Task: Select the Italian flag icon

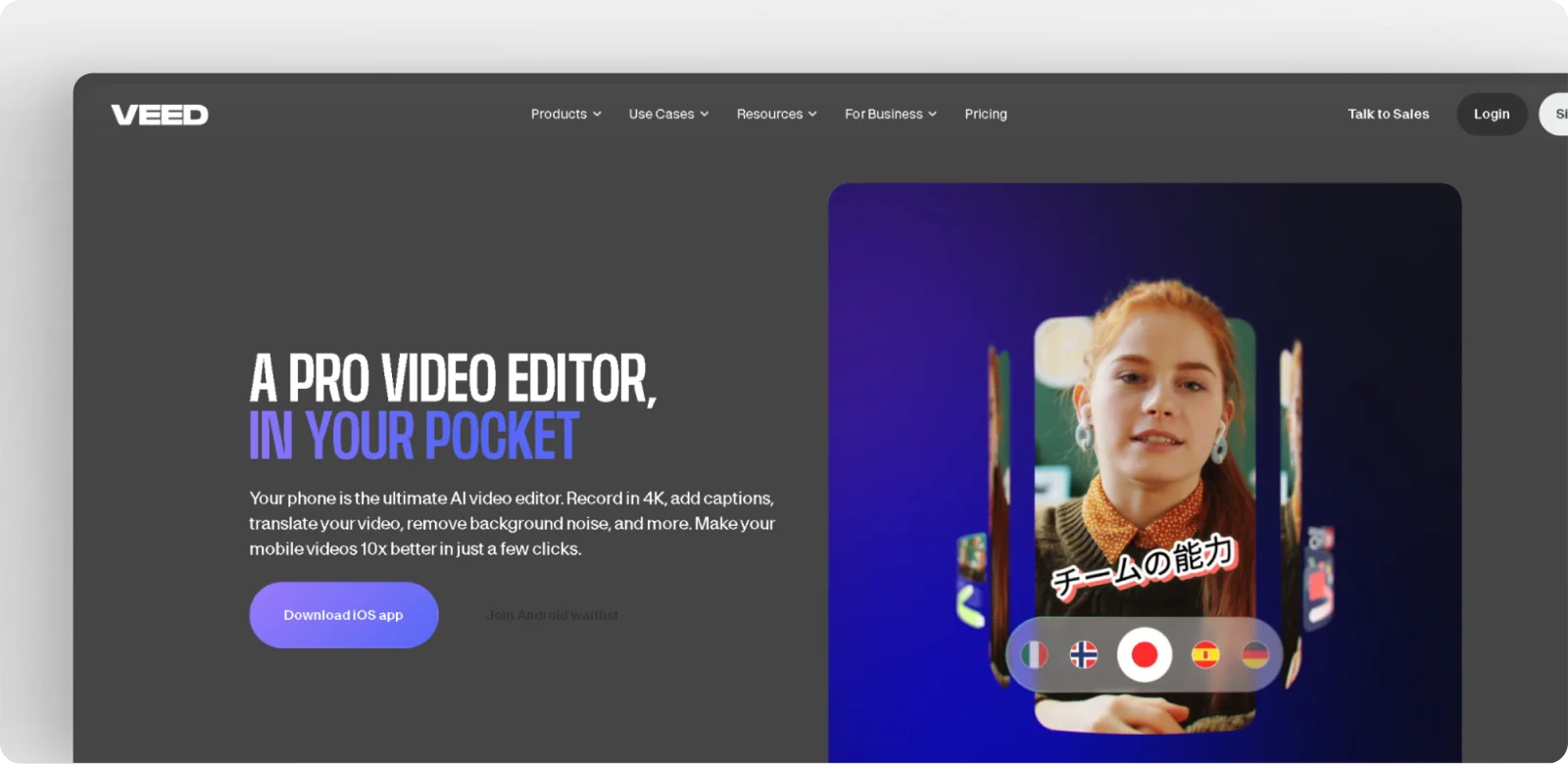Action: coord(1034,654)
